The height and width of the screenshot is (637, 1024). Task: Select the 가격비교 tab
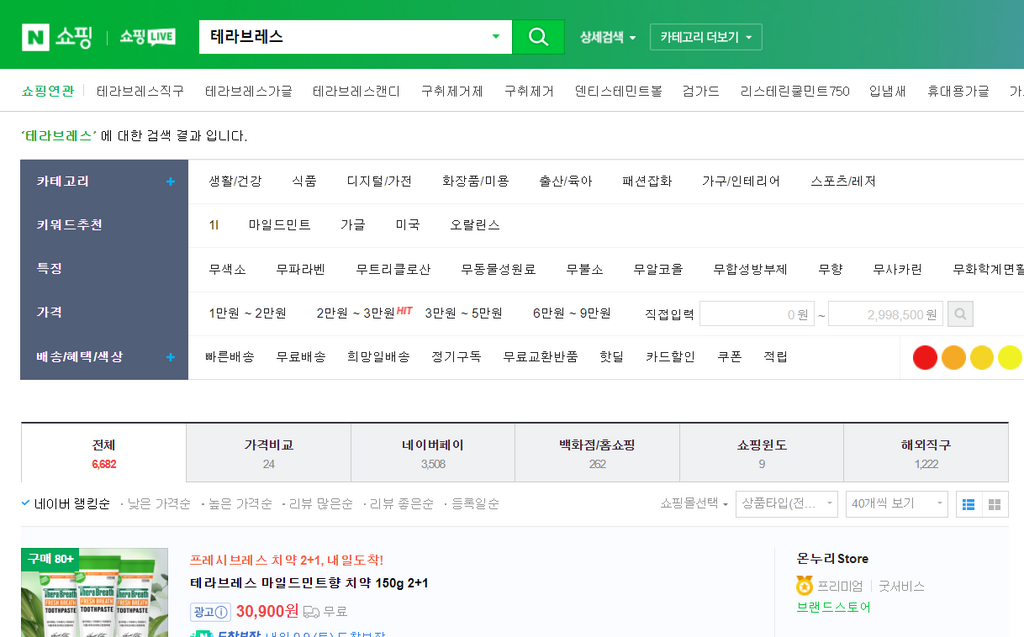point(268,453)
